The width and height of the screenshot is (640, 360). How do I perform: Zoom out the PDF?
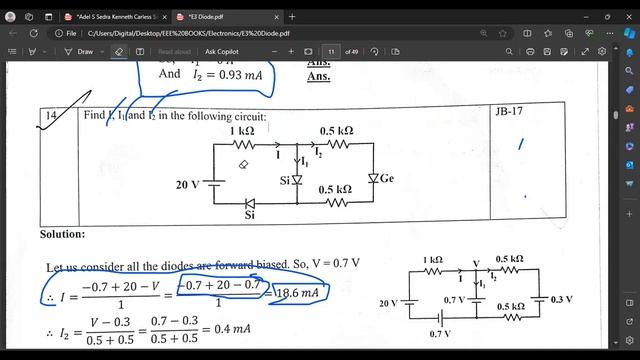pyautogui.click(x=274, y=51)
